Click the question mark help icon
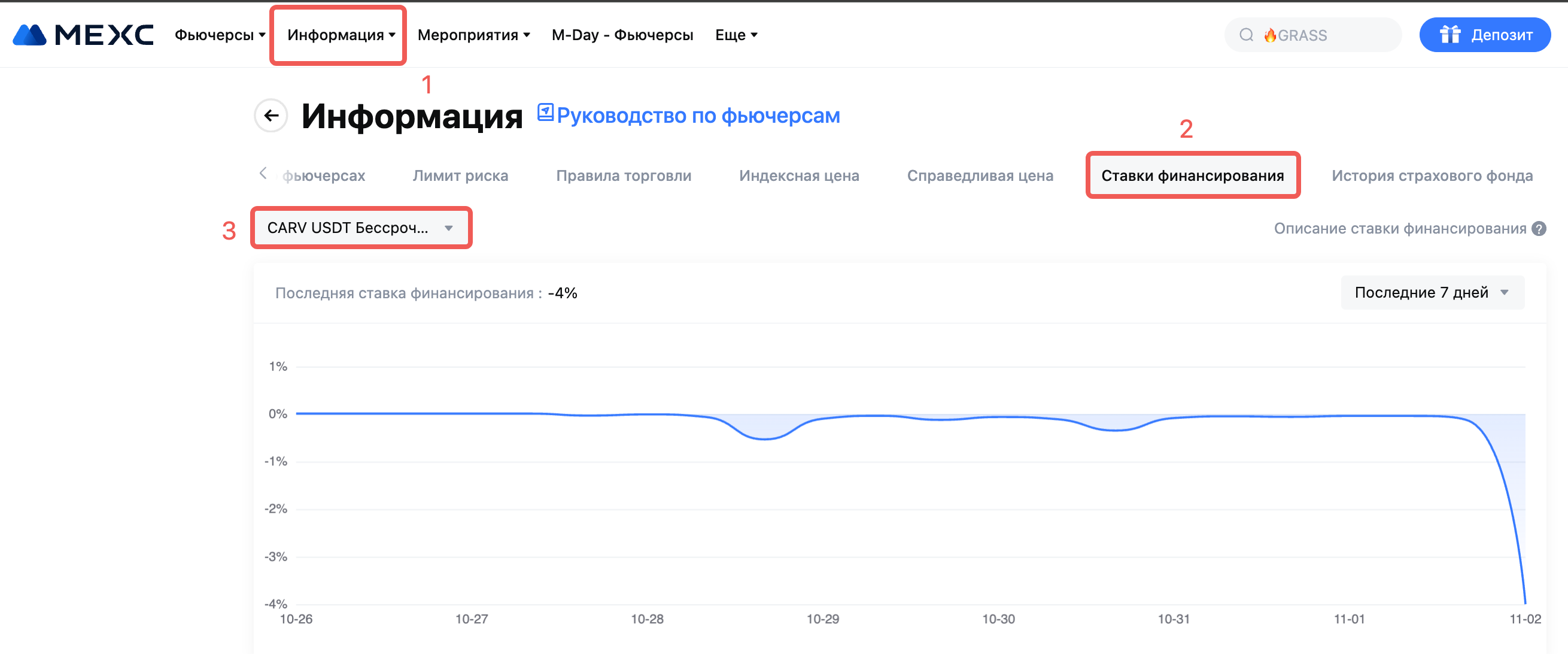Screen dimensions: 1568x654 point(1539,228)
